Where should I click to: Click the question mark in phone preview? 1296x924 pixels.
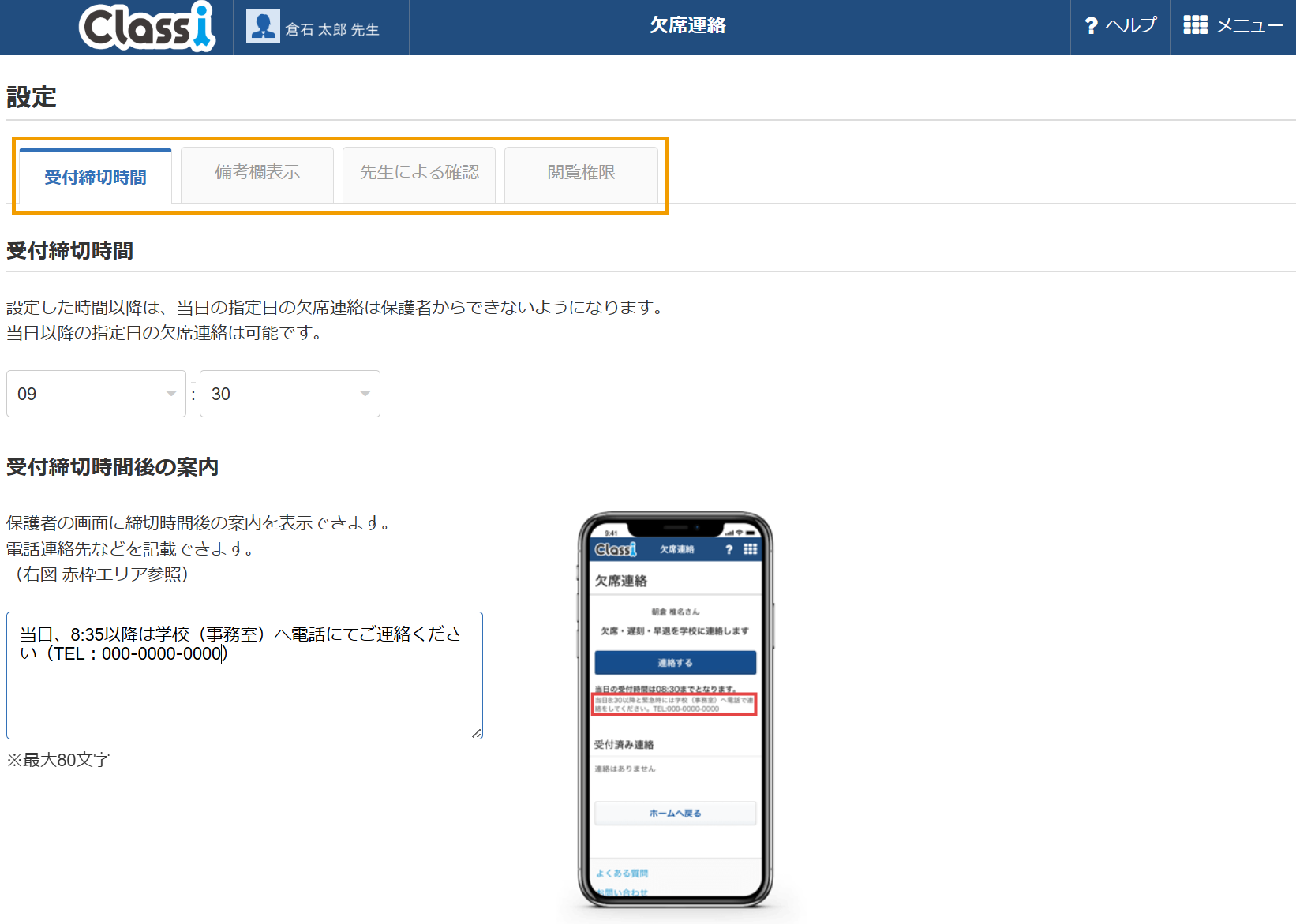[729, 550]
